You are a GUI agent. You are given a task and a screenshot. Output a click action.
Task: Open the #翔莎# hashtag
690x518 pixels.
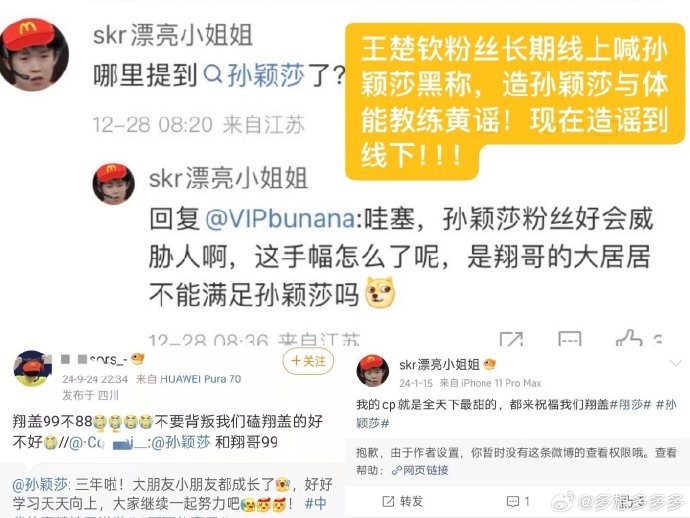point(634,404)
